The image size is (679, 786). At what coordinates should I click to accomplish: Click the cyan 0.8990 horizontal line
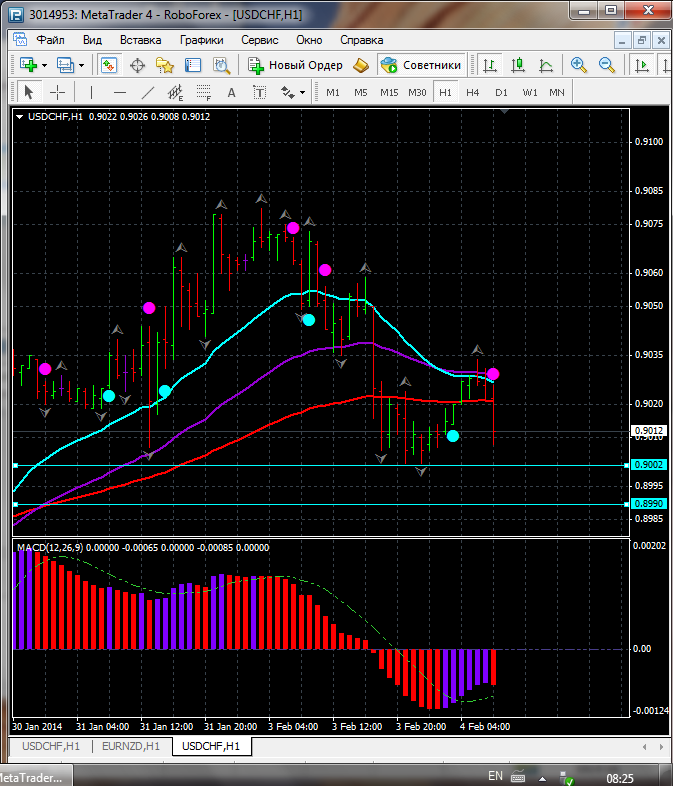tap(300, 504)
